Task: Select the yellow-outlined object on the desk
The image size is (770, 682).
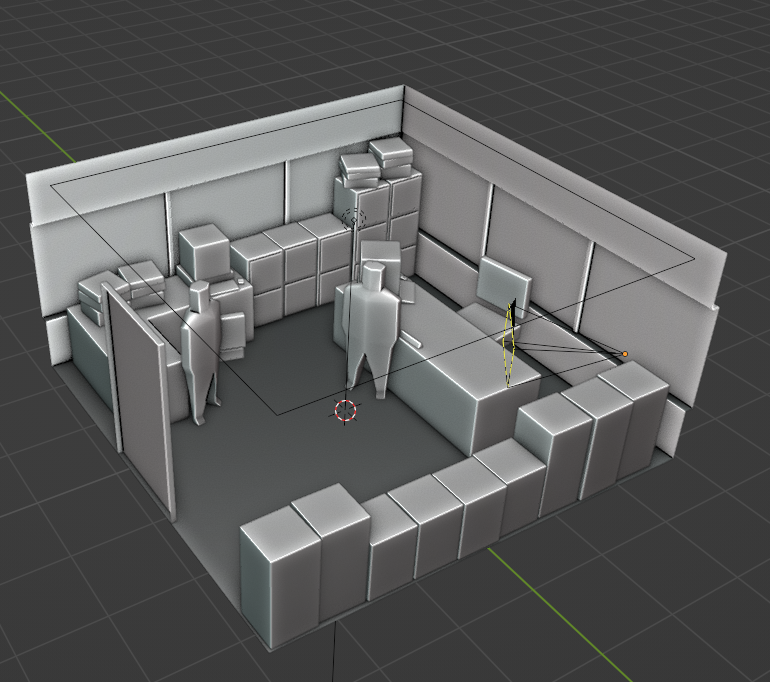Action: 509,345
